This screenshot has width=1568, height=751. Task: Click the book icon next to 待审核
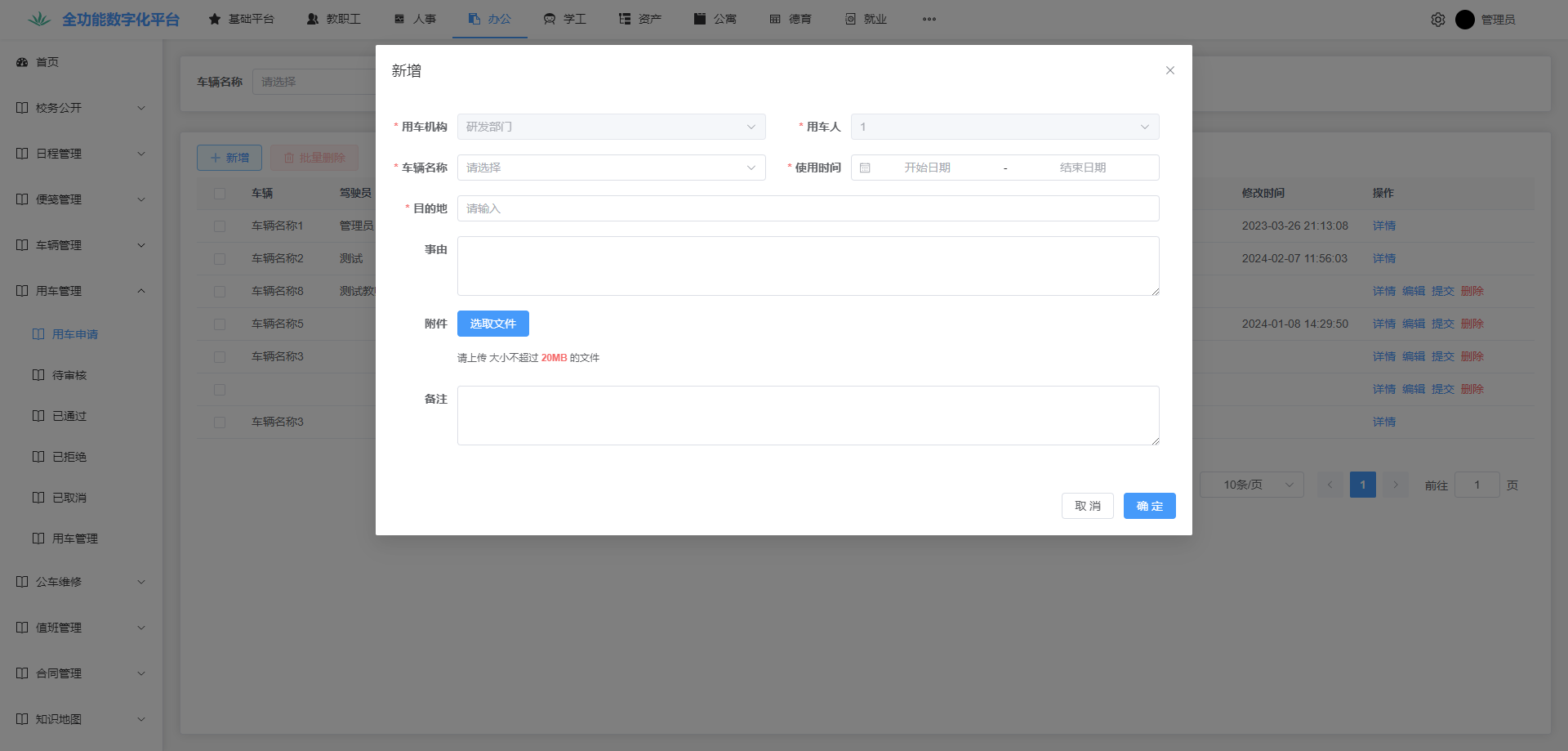(x=38, y=375)
